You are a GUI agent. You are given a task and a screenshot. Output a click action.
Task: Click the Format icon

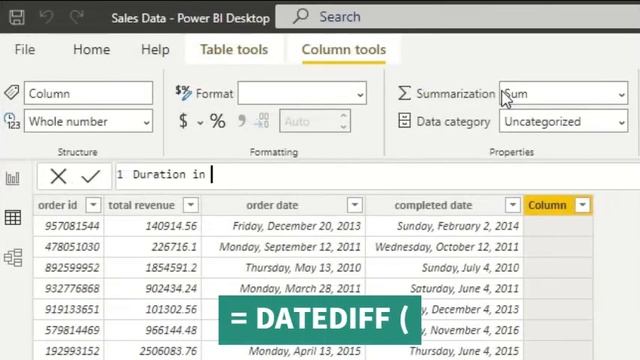click(x=183, y=93)
